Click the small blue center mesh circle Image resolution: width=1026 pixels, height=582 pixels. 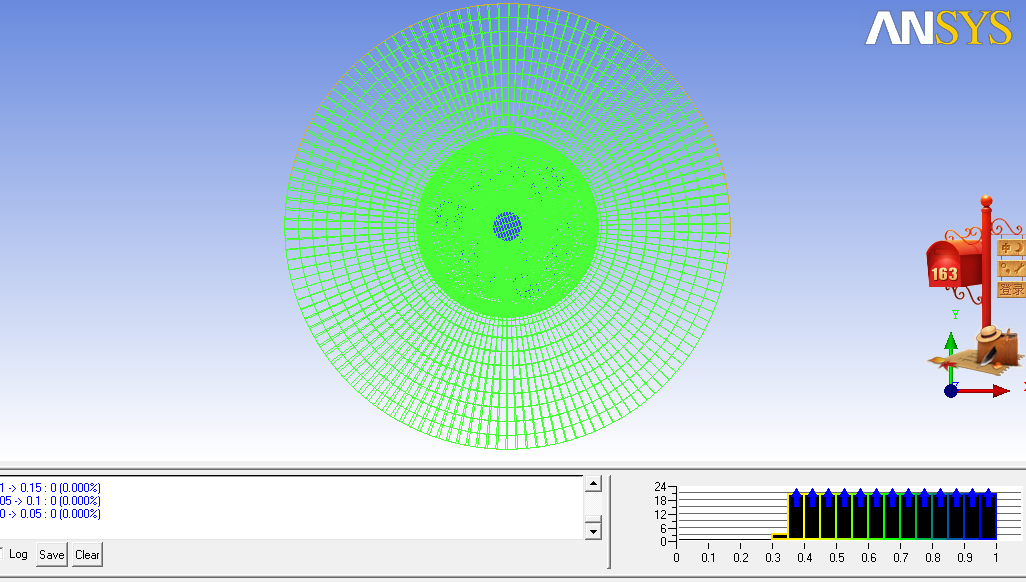pos(507,226)
